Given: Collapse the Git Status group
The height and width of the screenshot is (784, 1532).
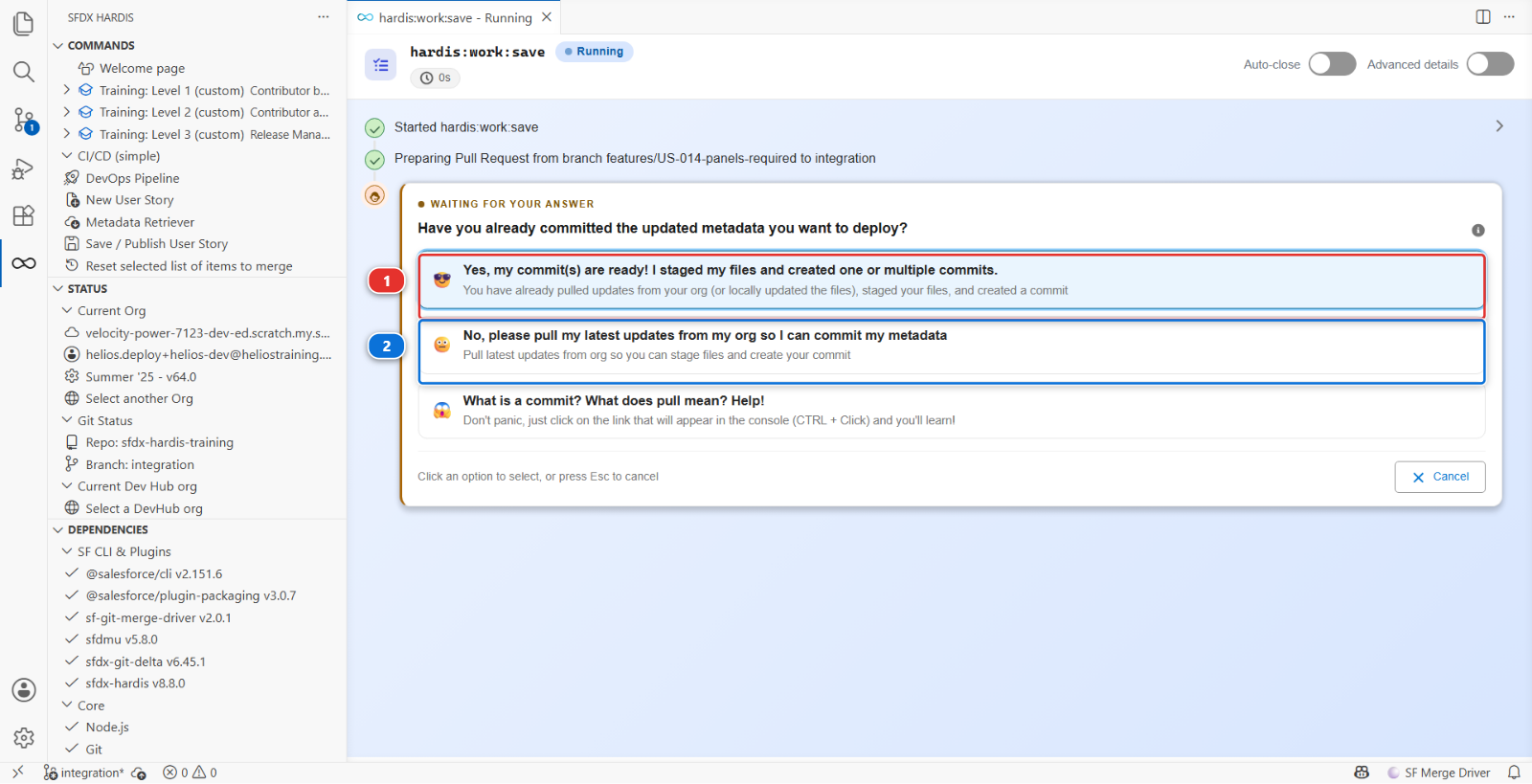Looking at the screenshot, I should pos(67,420).
